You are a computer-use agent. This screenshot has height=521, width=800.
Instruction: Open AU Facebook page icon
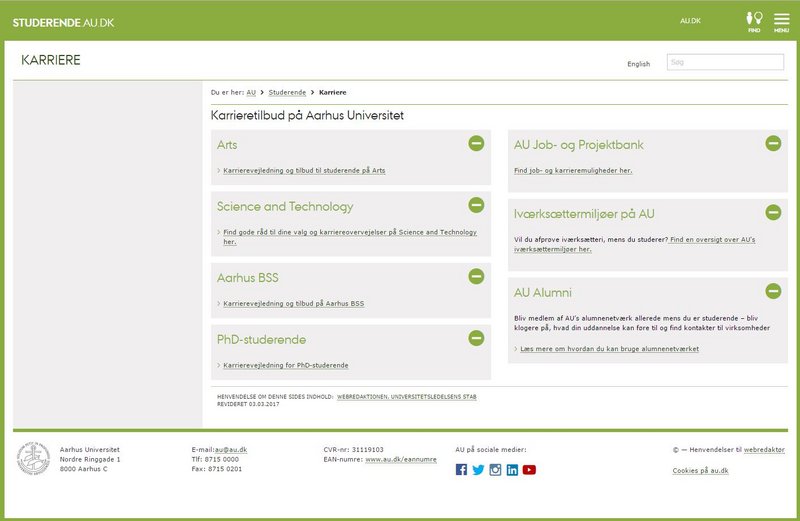tap(461, 469)
